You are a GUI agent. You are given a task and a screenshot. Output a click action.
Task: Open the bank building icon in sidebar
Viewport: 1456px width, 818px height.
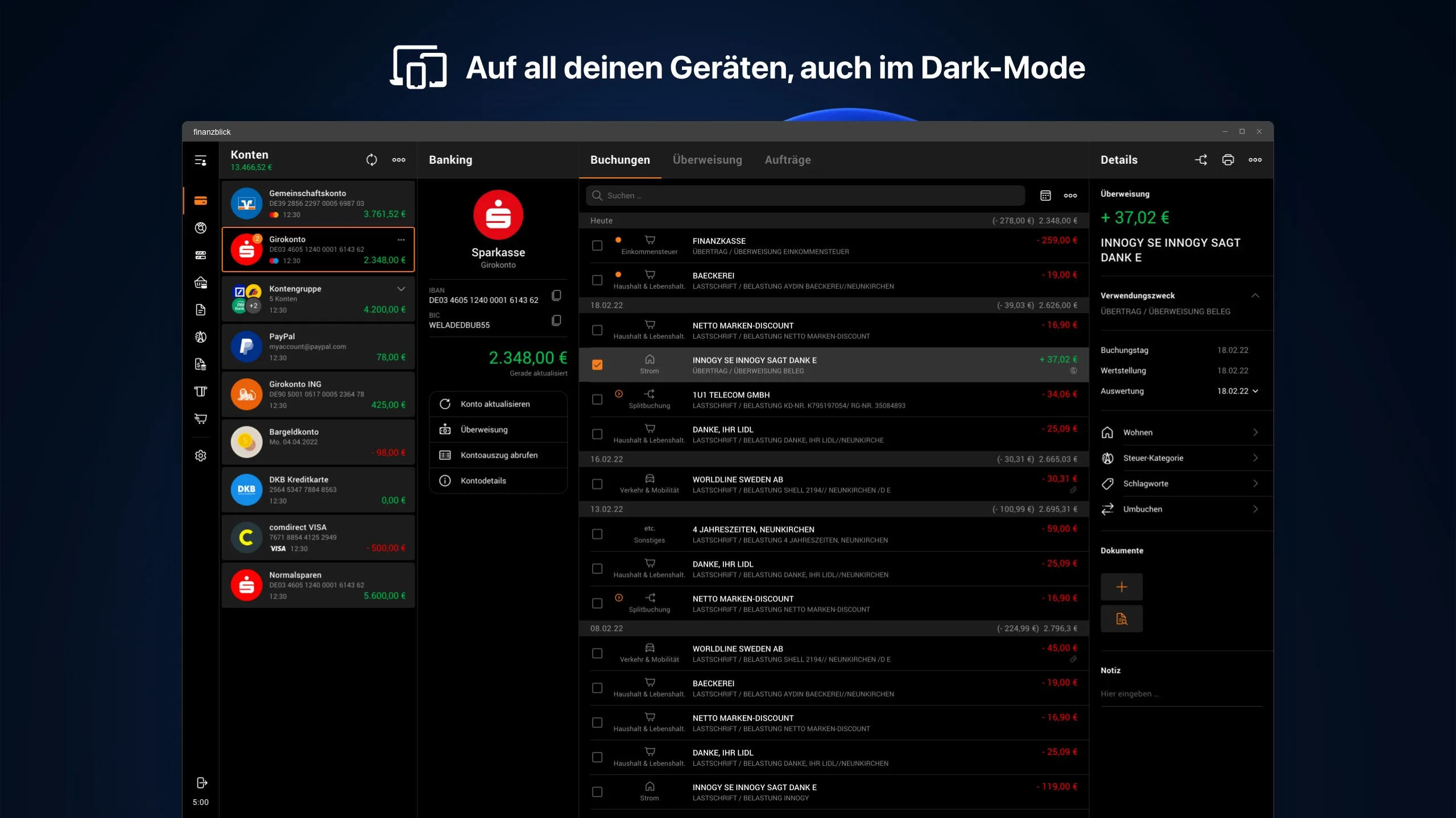pos(200,283)
